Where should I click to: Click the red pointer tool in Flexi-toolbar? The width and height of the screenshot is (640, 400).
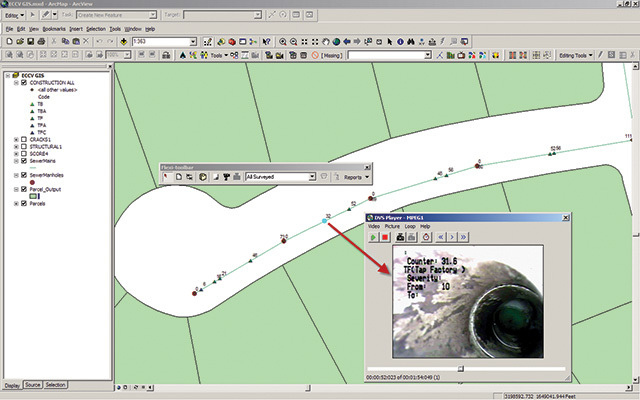tap(167, 176)
